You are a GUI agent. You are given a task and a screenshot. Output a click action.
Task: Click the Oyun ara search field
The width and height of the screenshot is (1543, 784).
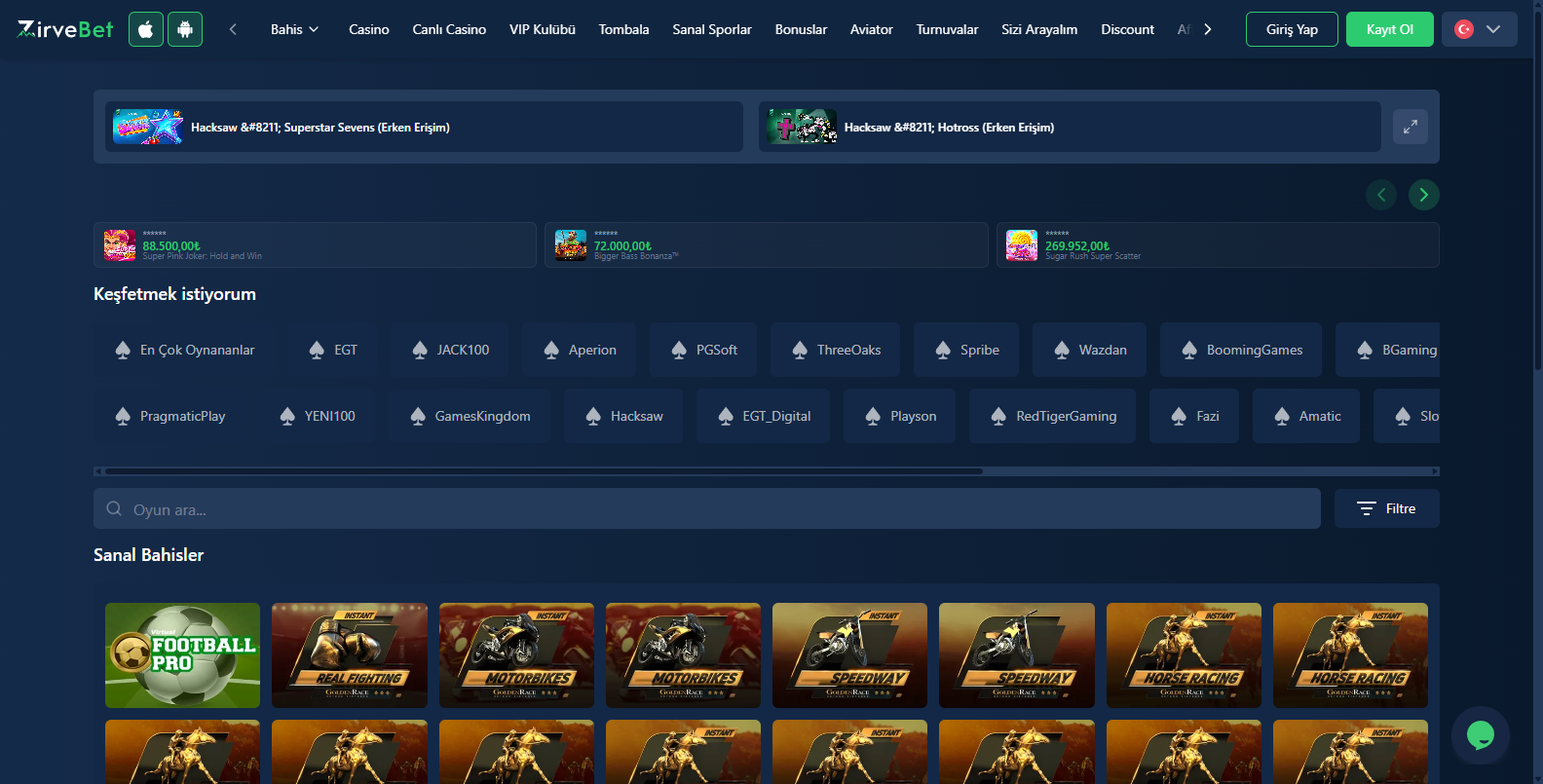[707, 508]
